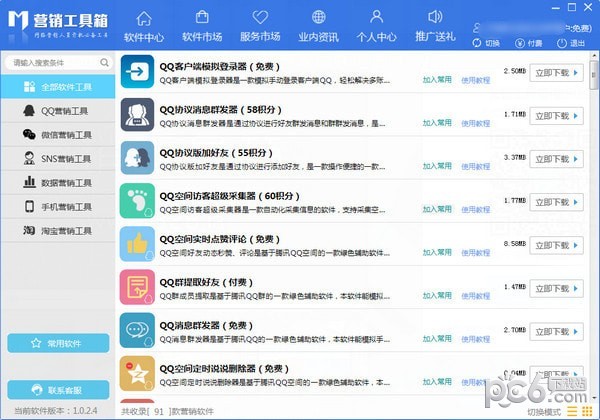Add QQ空间访客超级采集器 via 加入常用
The width and height of the screenshot is (600, 420).
pyautogui.click(x=437, y=209)
